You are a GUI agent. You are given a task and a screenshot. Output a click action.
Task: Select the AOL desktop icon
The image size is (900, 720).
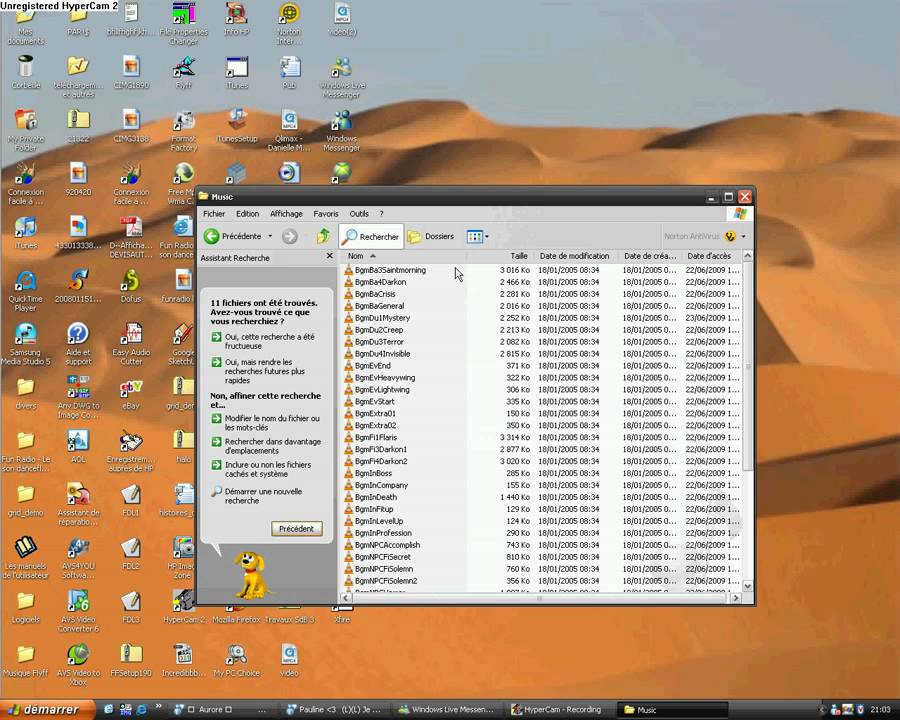pyautogui.click(x=78, y=446)
